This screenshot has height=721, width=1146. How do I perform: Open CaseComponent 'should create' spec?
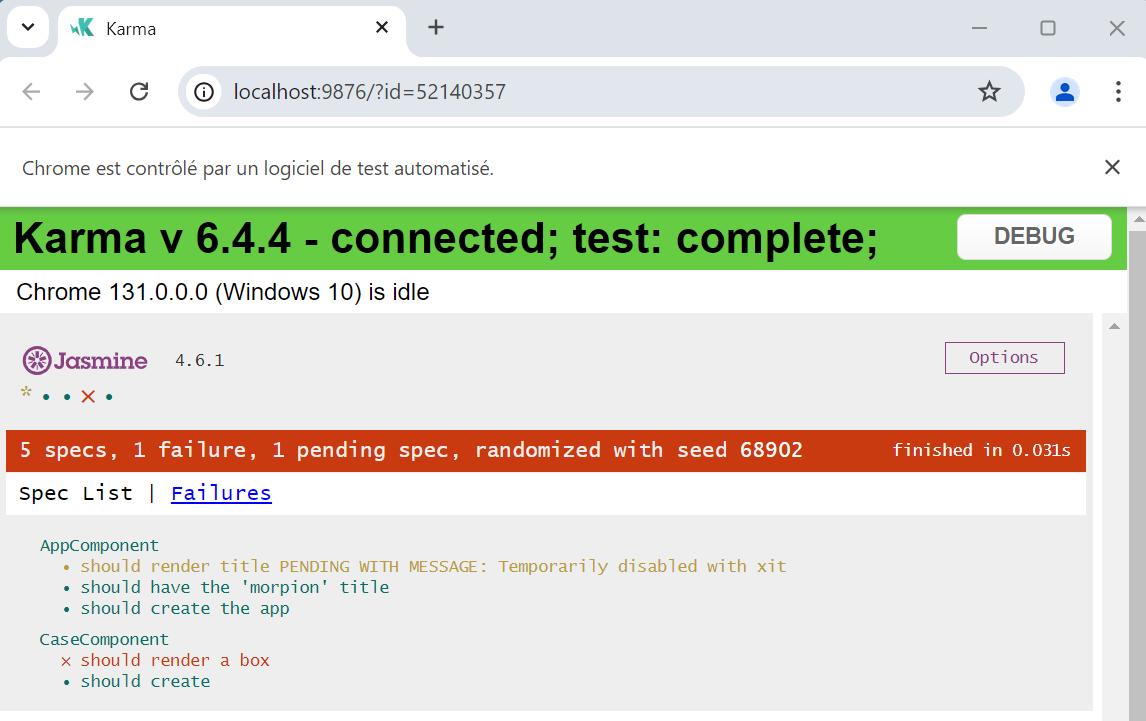145,682
